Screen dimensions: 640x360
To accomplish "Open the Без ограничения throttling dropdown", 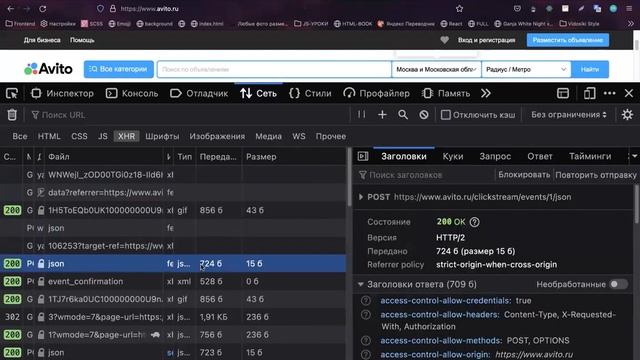I will pyautogui.click(x=569, y=115).
